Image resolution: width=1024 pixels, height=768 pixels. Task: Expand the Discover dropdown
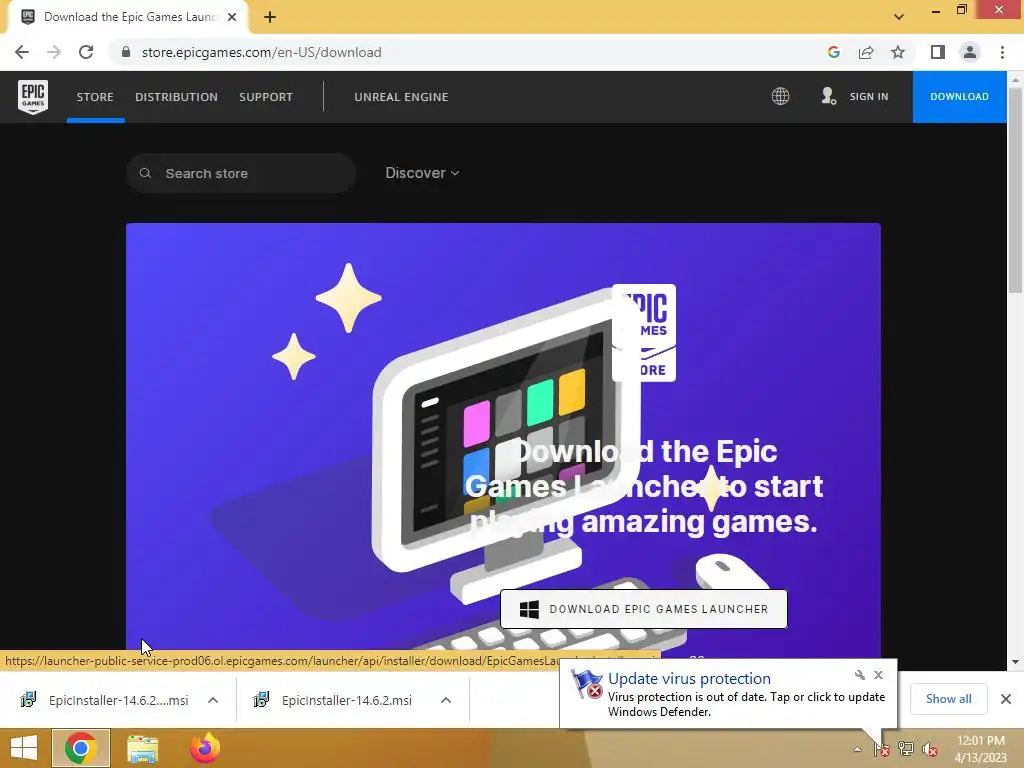[x=423, y=173]
